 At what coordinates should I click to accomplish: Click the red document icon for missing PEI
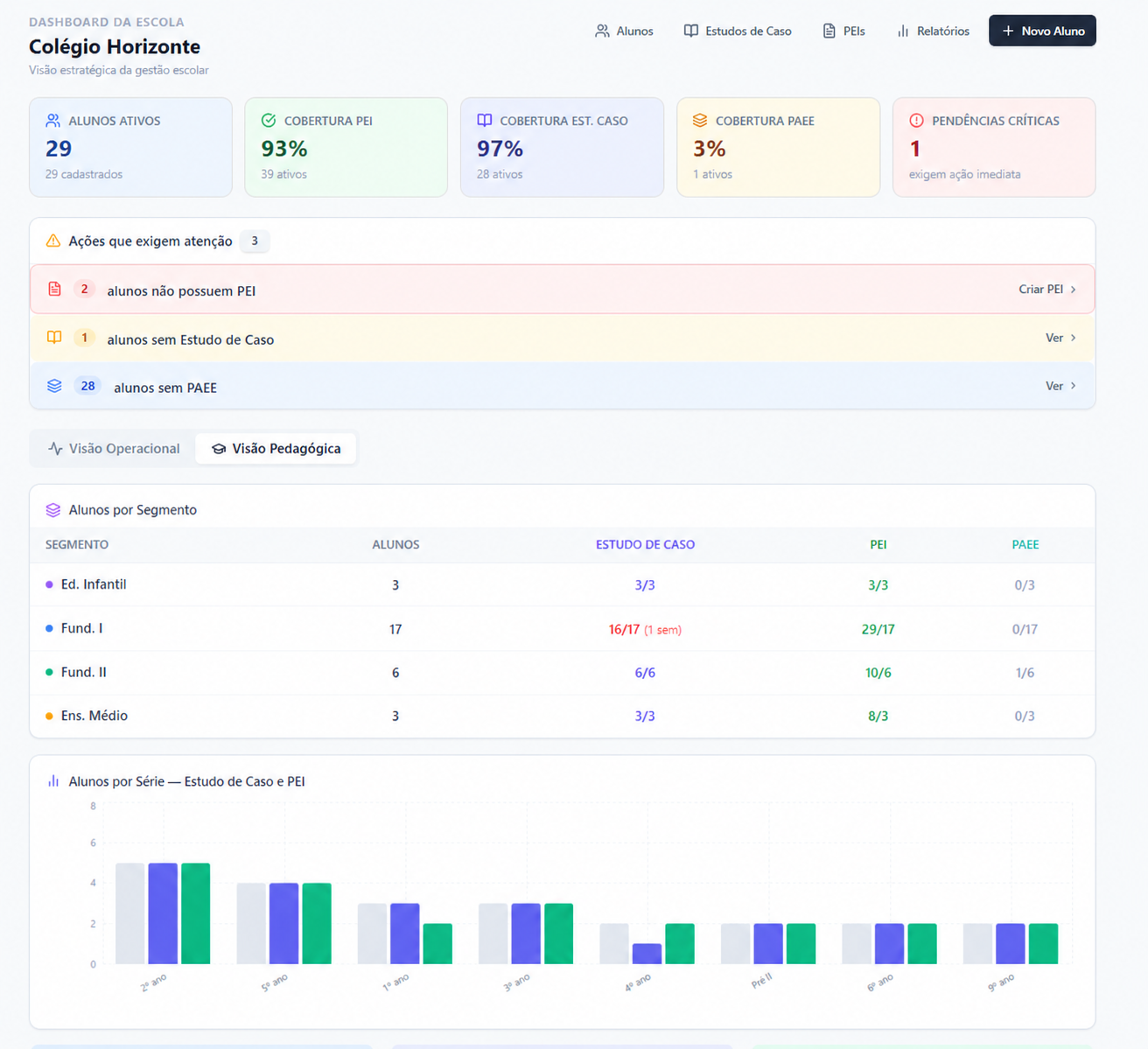point(54,289)
